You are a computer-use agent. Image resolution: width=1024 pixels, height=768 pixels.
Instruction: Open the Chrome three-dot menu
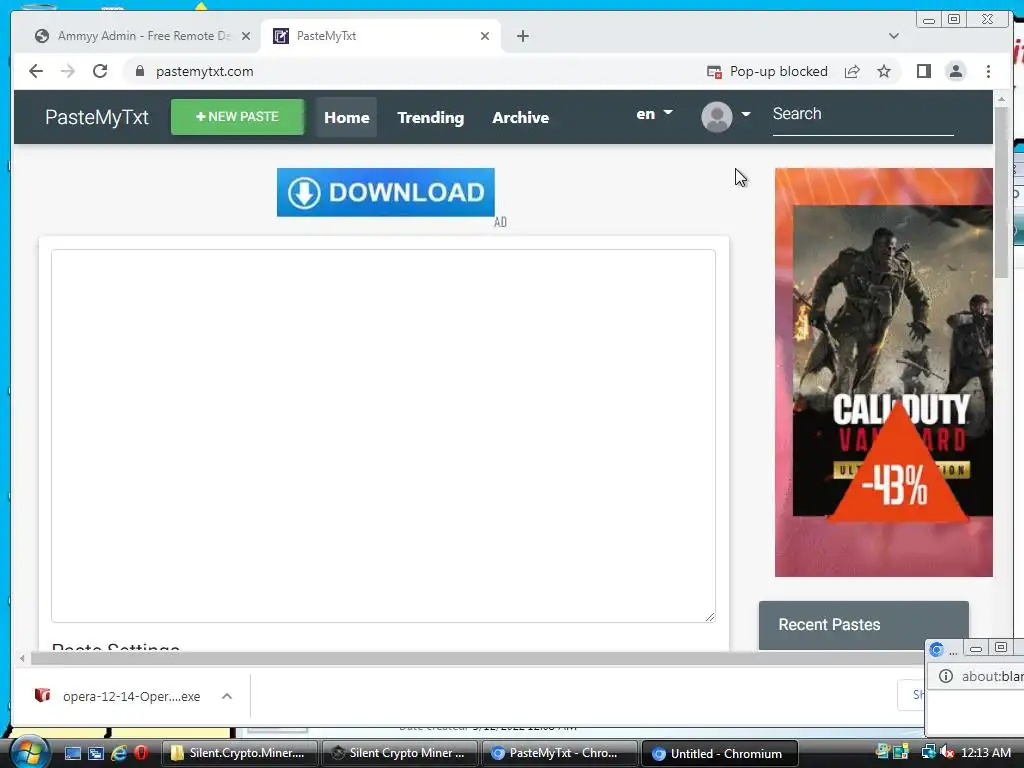988,71
